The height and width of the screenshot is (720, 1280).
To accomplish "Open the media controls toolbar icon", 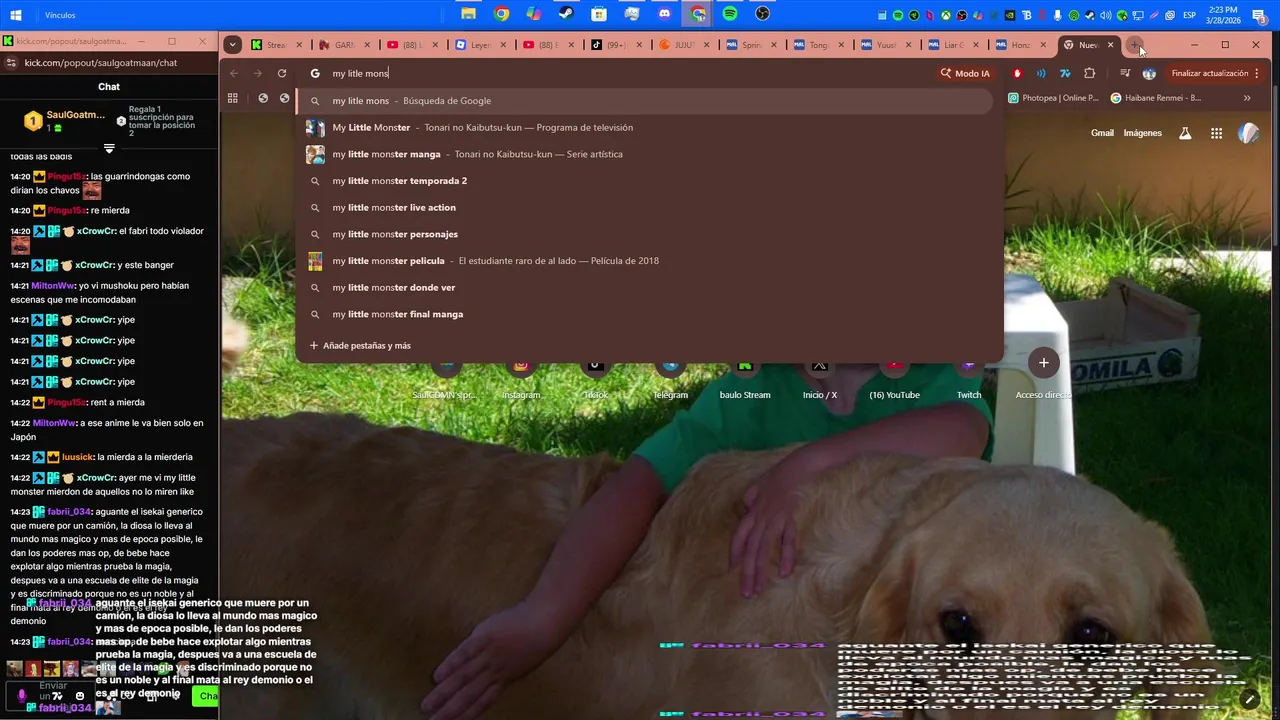I will (x=1125, y=73).
